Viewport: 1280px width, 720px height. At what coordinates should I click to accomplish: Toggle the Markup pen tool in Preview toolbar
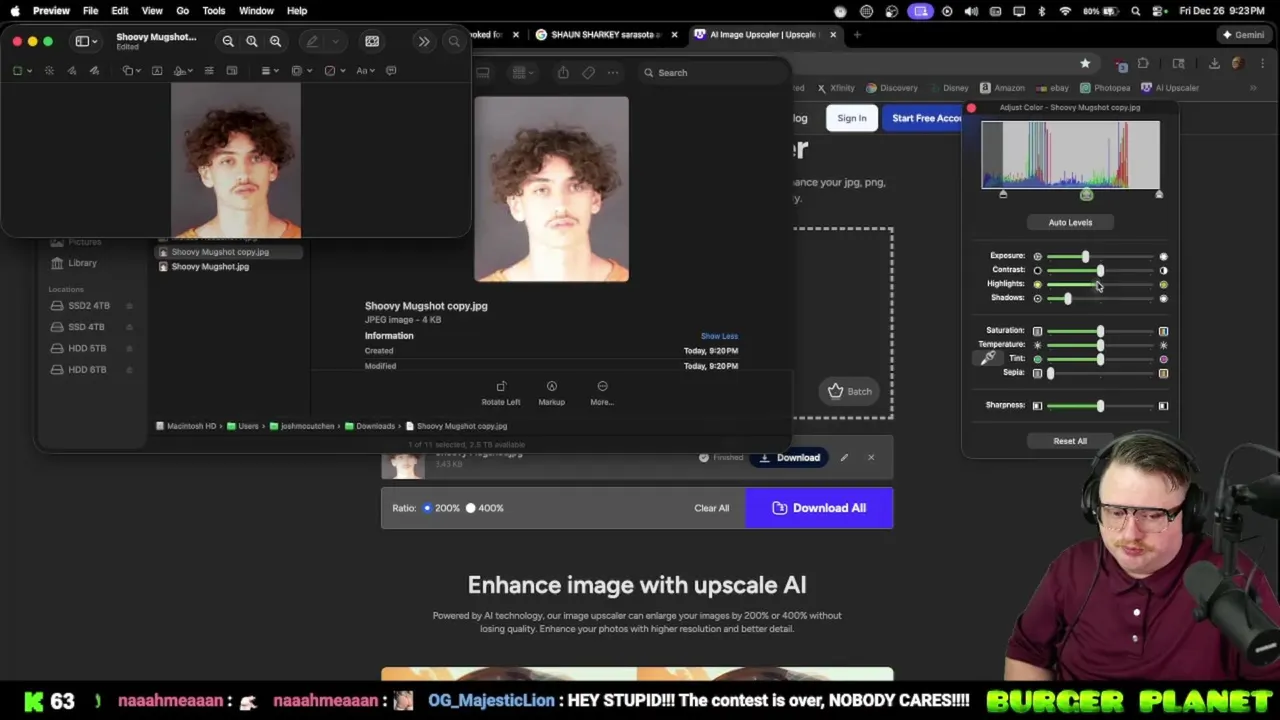313,41
